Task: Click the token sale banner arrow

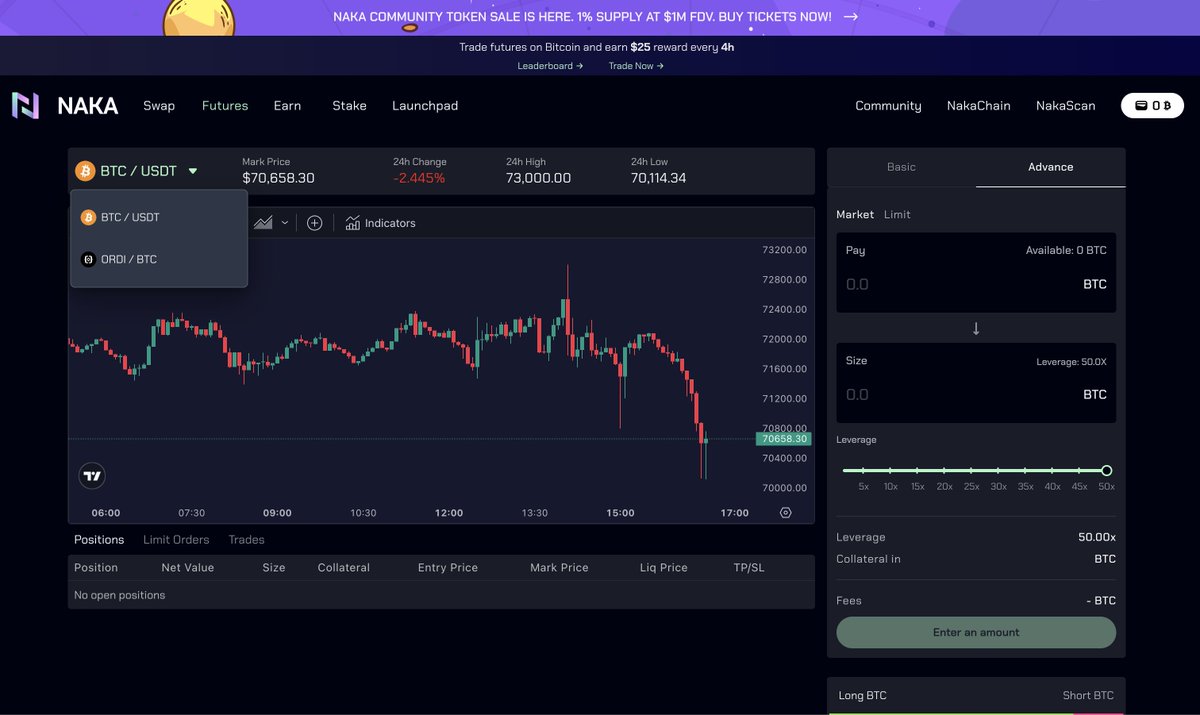Action: [x=851, y=17]
